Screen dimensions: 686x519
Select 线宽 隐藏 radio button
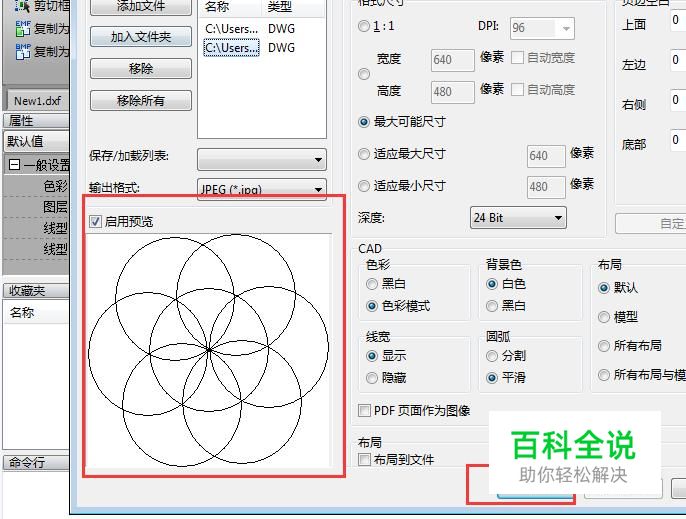pyautogui.click(x=371, y=378)
